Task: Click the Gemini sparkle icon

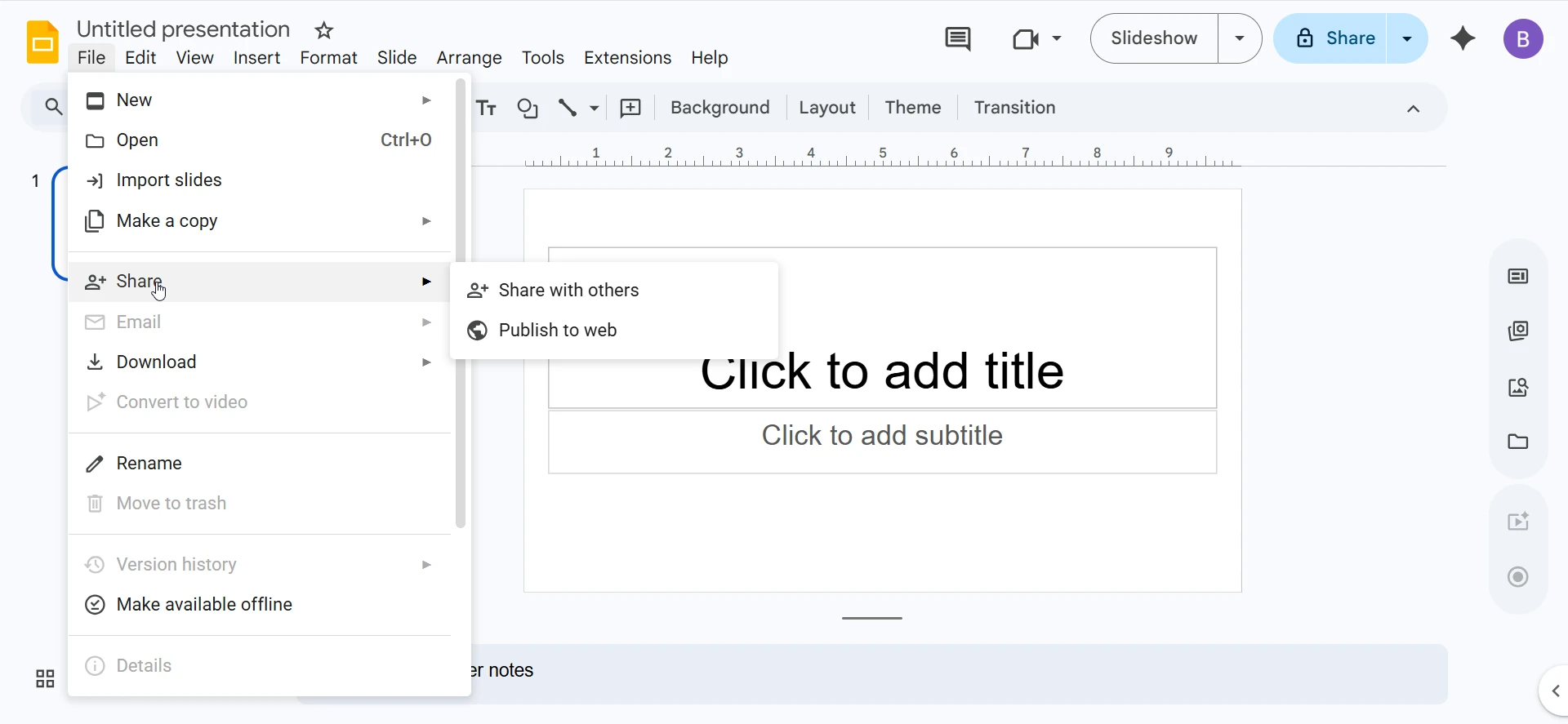Action: point(1463,38)
